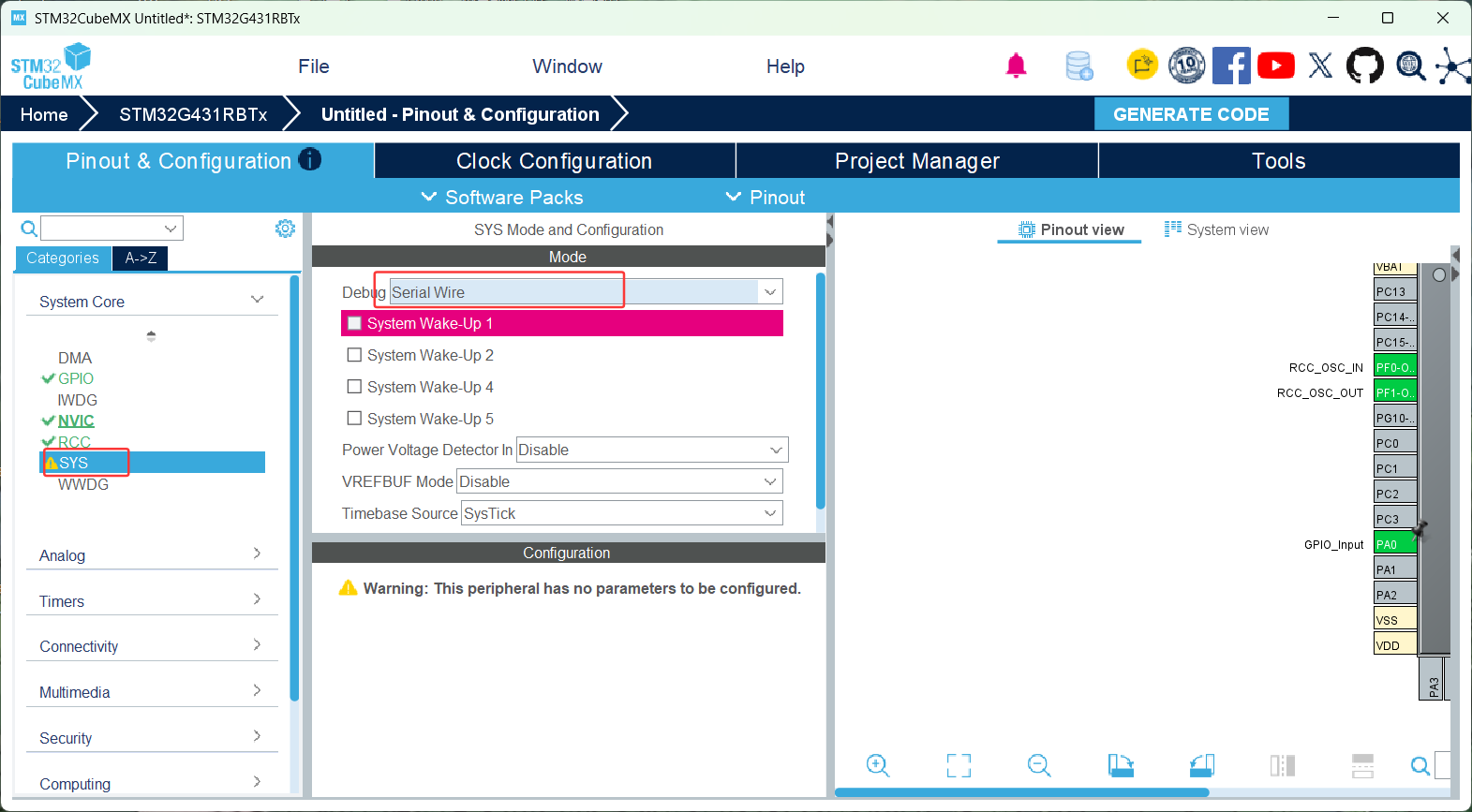The width and height of the screenshot is (1472, 812).
Task: Open the X social icon
Action: coord(1320,66)
